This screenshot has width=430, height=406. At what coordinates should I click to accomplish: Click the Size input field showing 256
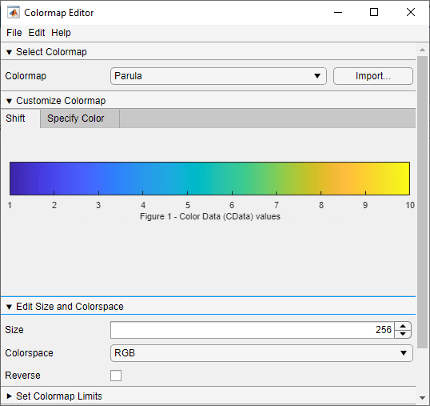point(252,330)
